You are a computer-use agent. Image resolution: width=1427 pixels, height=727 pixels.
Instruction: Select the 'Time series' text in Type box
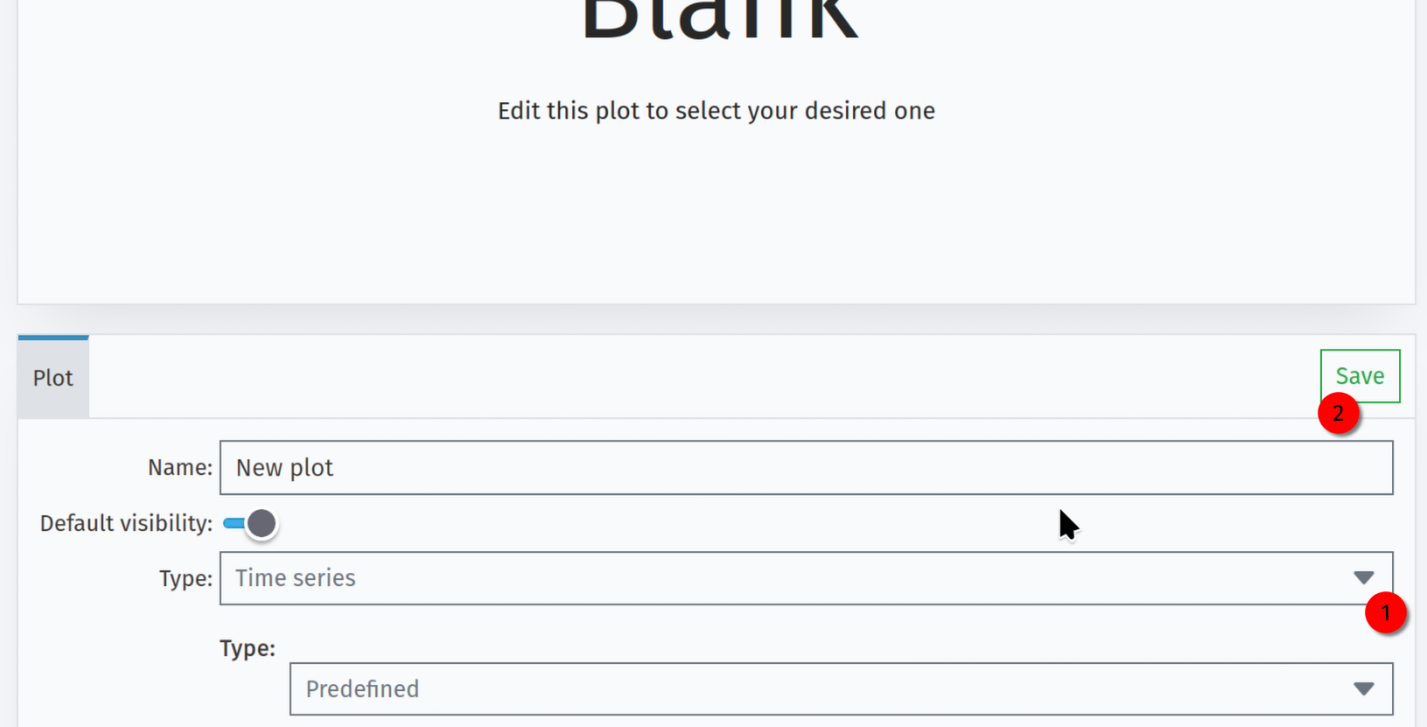coord(295,578)
